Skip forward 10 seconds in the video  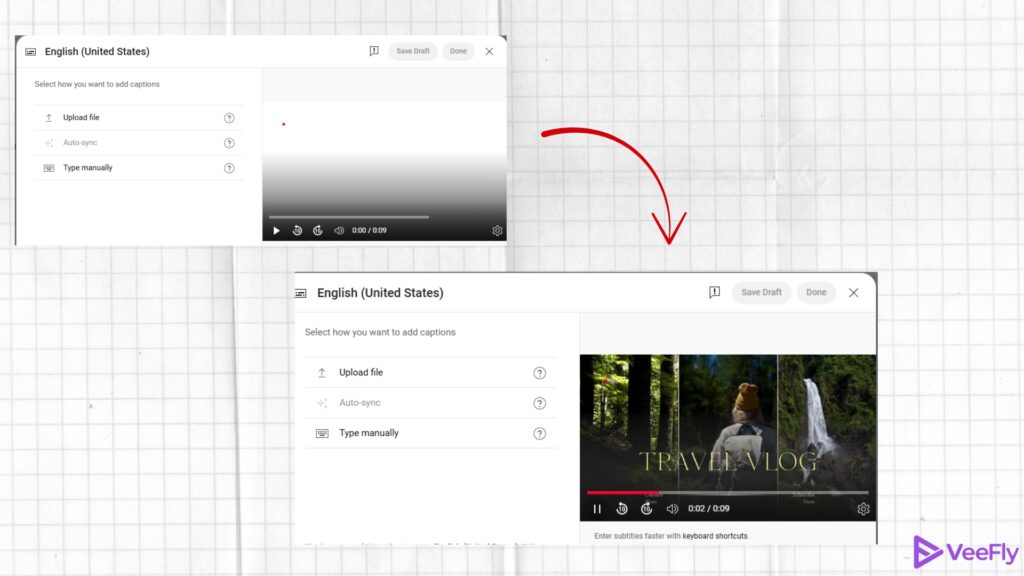[645, 508]
